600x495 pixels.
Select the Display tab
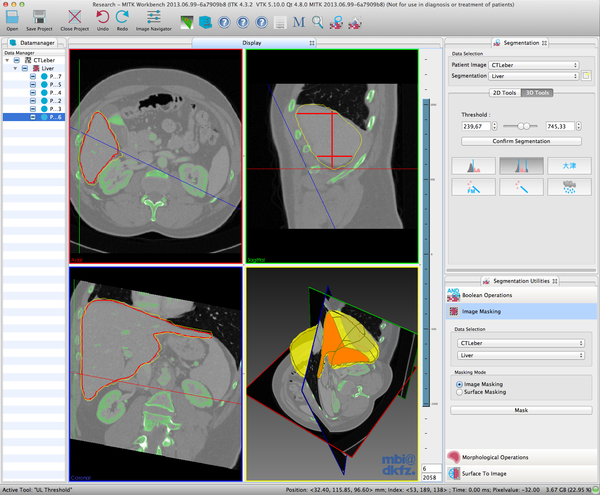pyautogui.click(x=252, y=43)
